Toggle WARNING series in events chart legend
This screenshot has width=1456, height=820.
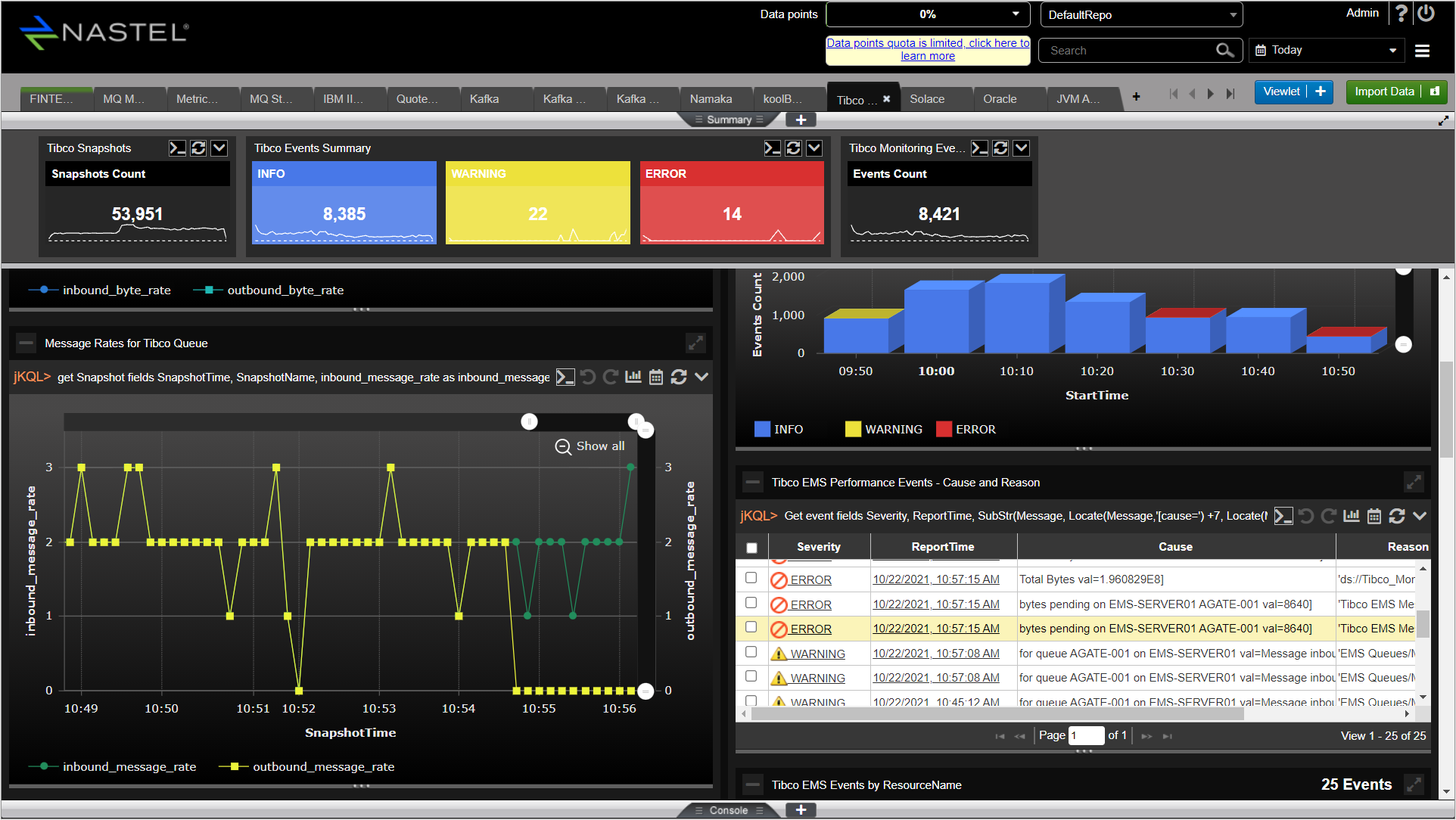point(884,429)
